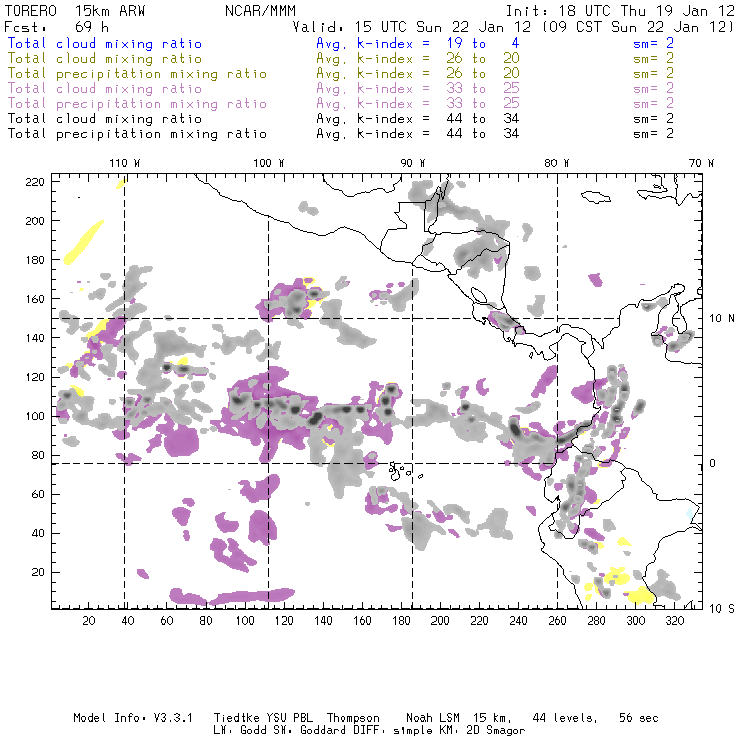Select the pink 'Total cloud mixing ratio' legend line
This screenshot has width=740, height=740.
point(105,89)
